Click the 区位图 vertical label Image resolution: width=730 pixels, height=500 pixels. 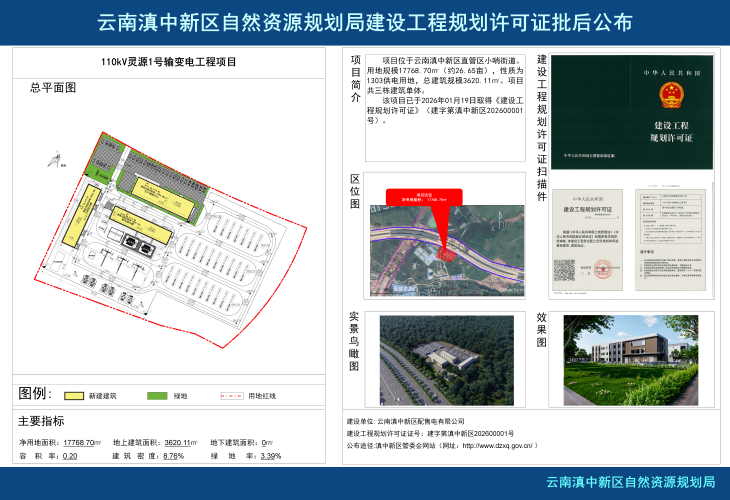(355, 191)
